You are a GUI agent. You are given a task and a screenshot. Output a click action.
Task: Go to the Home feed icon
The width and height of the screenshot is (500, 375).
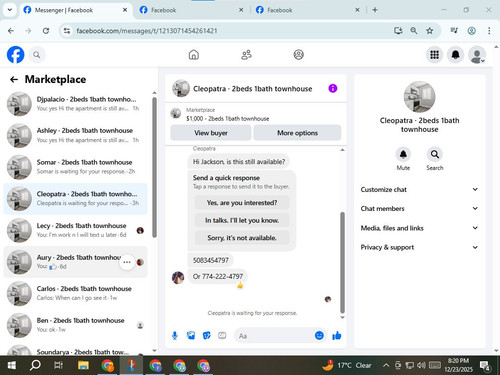point(194,55)
